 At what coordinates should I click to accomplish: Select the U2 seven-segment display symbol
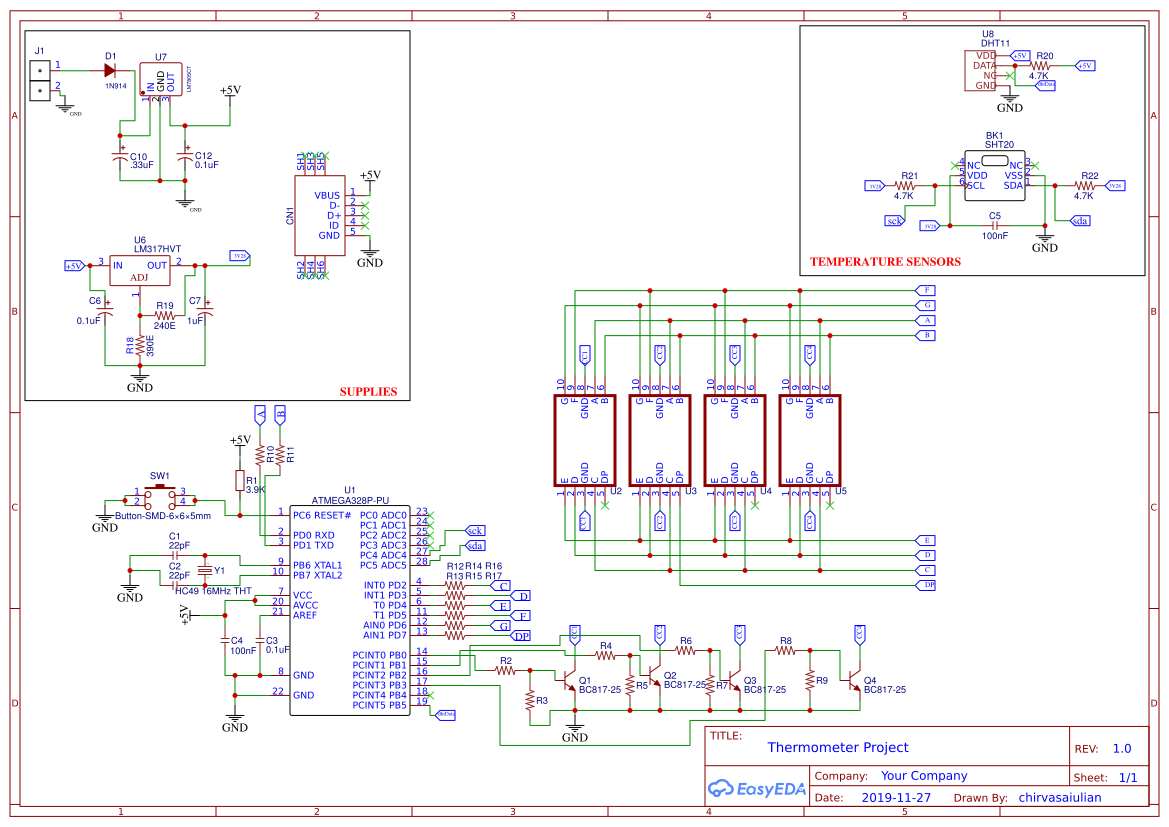pyautogui.click(x=585, y=440)
